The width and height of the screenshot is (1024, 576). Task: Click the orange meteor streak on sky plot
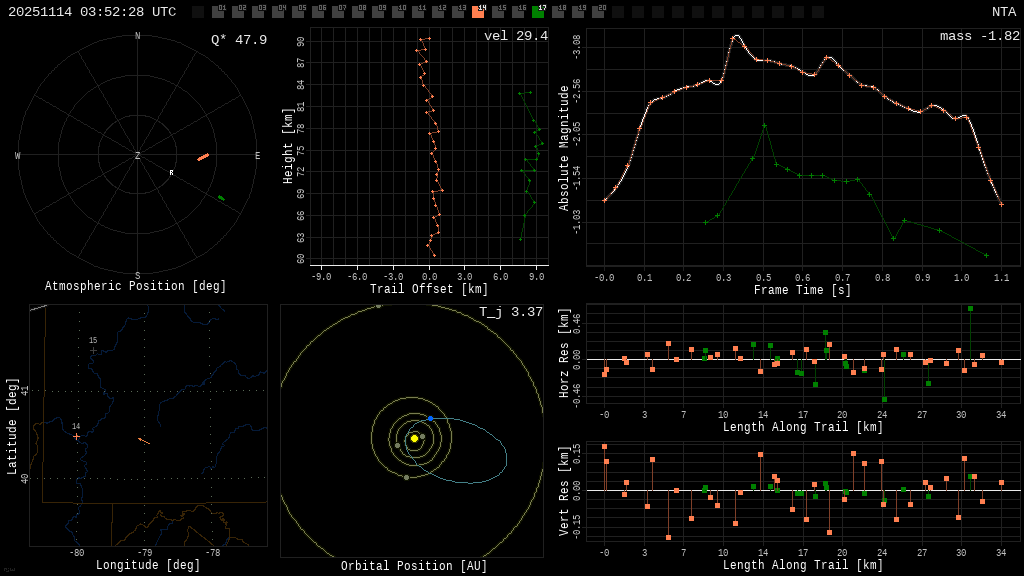click(x=203, y=157)
